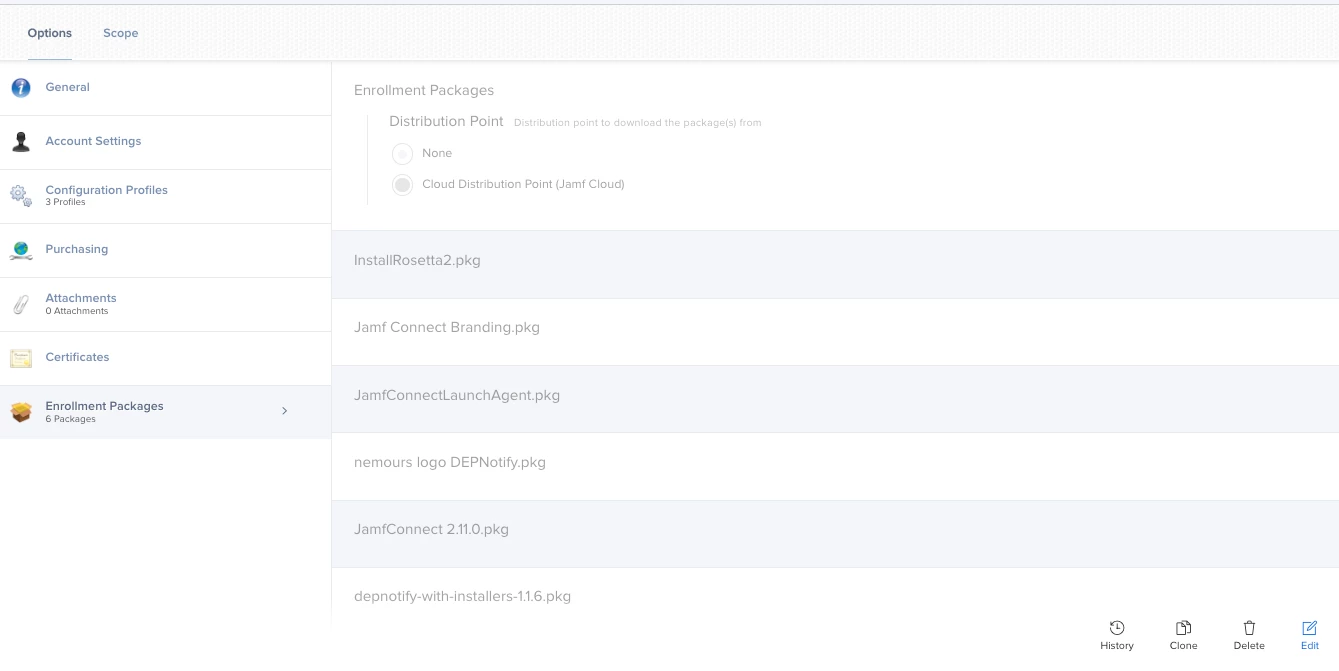Click the '3 Profiles' subtitle
The width and height of the screenshot is (1339, 671).
pos(66,202)
